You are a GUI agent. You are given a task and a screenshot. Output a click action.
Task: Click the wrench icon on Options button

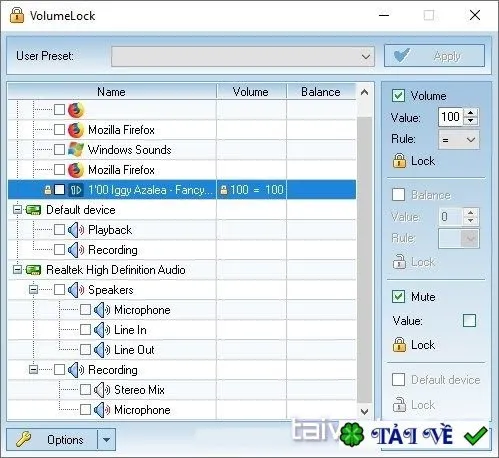click(23, 439)
